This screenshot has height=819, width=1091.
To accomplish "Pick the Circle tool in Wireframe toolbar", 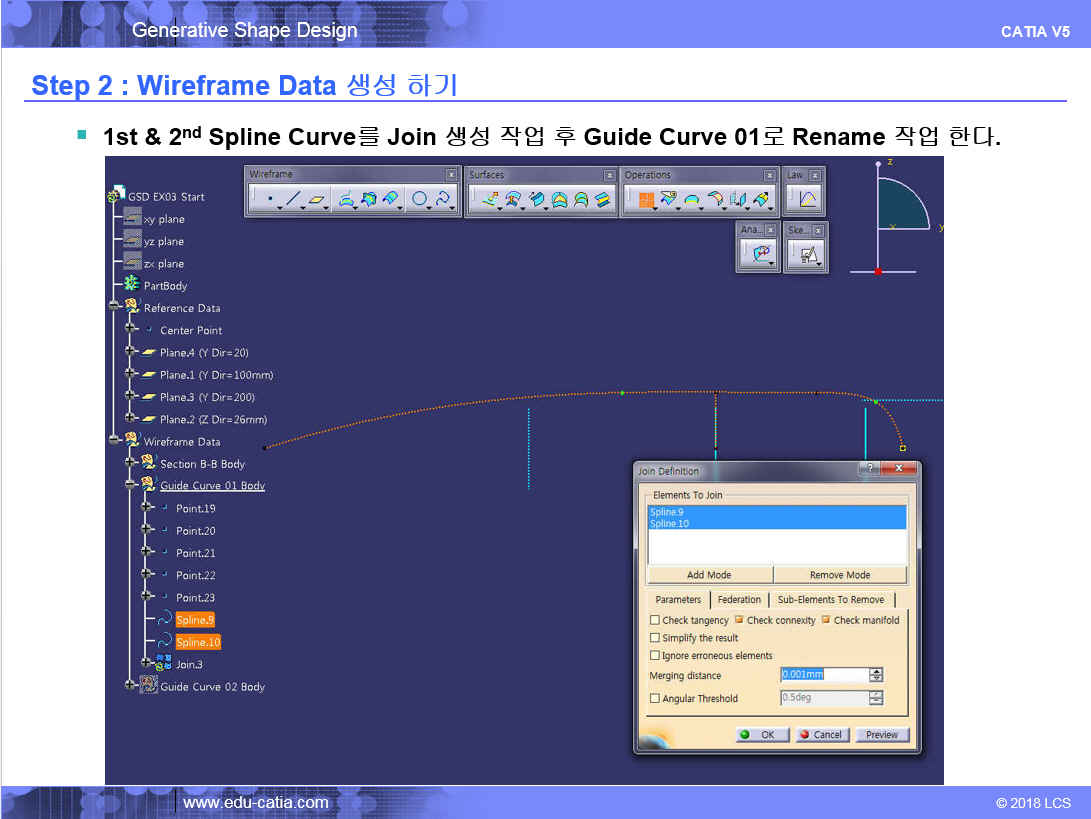I will (x=420, y=200).
